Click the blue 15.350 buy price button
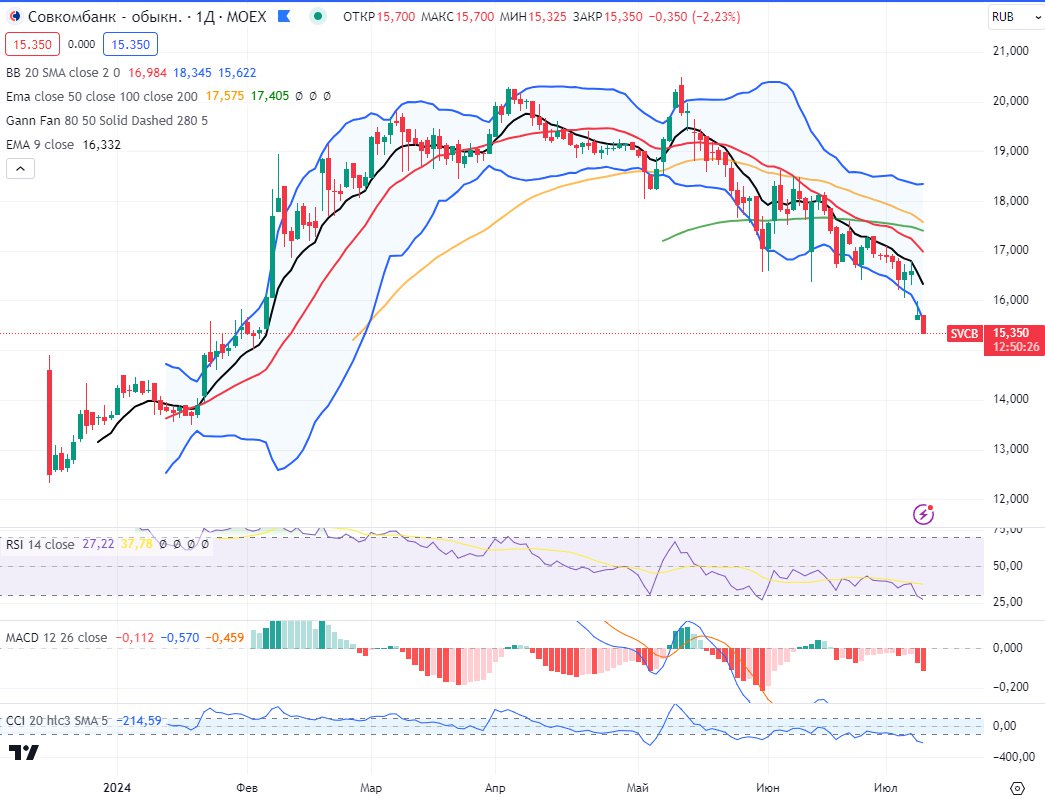 pyautogui.click(x=131, y=45)
